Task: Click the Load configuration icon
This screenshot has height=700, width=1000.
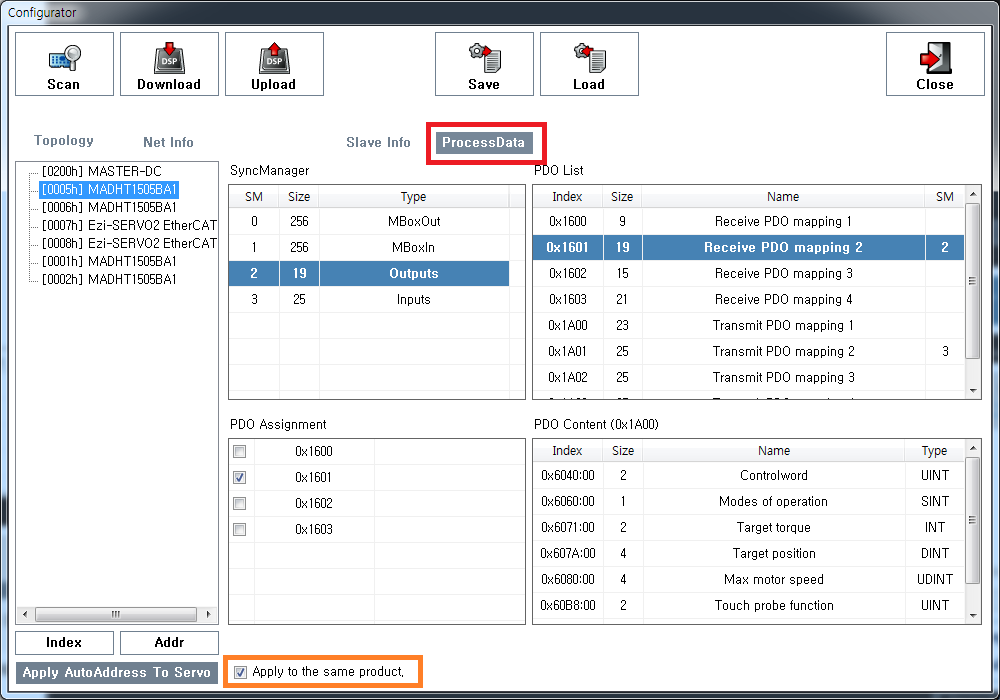Action: coord(589,64)
